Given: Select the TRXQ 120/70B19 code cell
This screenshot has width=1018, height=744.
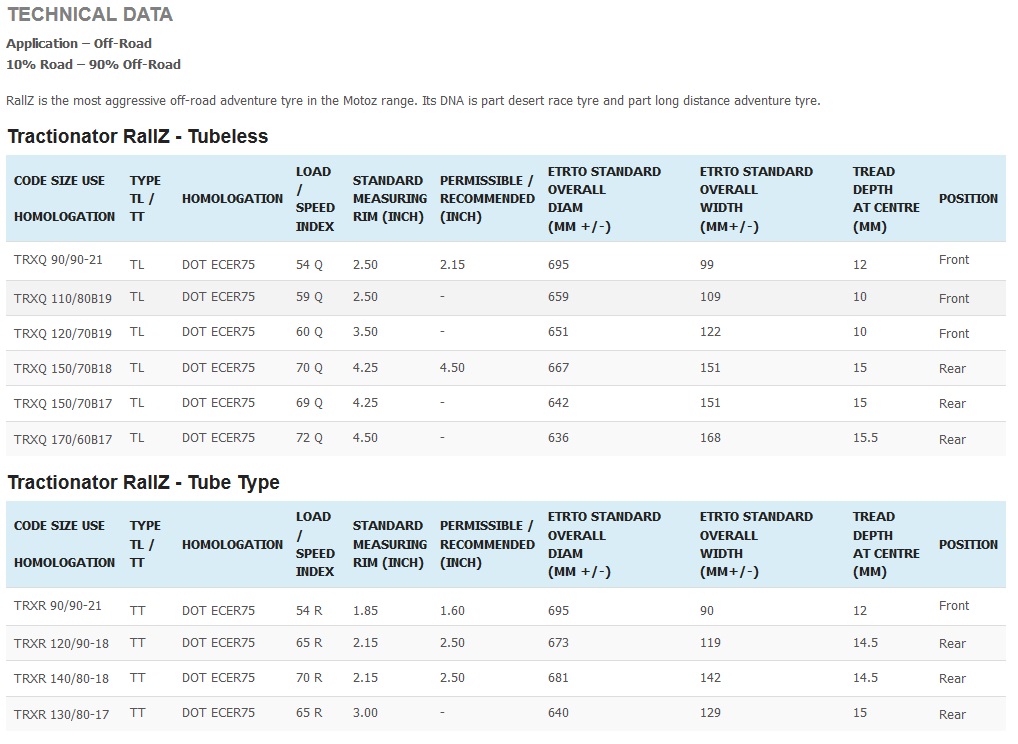Looking at the screenshot, I should pos(63,334).
